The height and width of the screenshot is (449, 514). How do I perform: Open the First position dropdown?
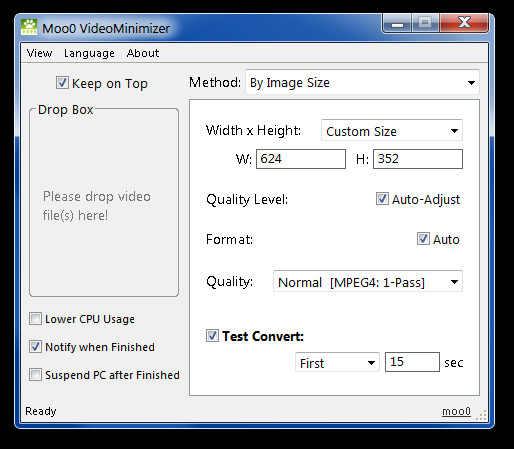pos(337,362)
